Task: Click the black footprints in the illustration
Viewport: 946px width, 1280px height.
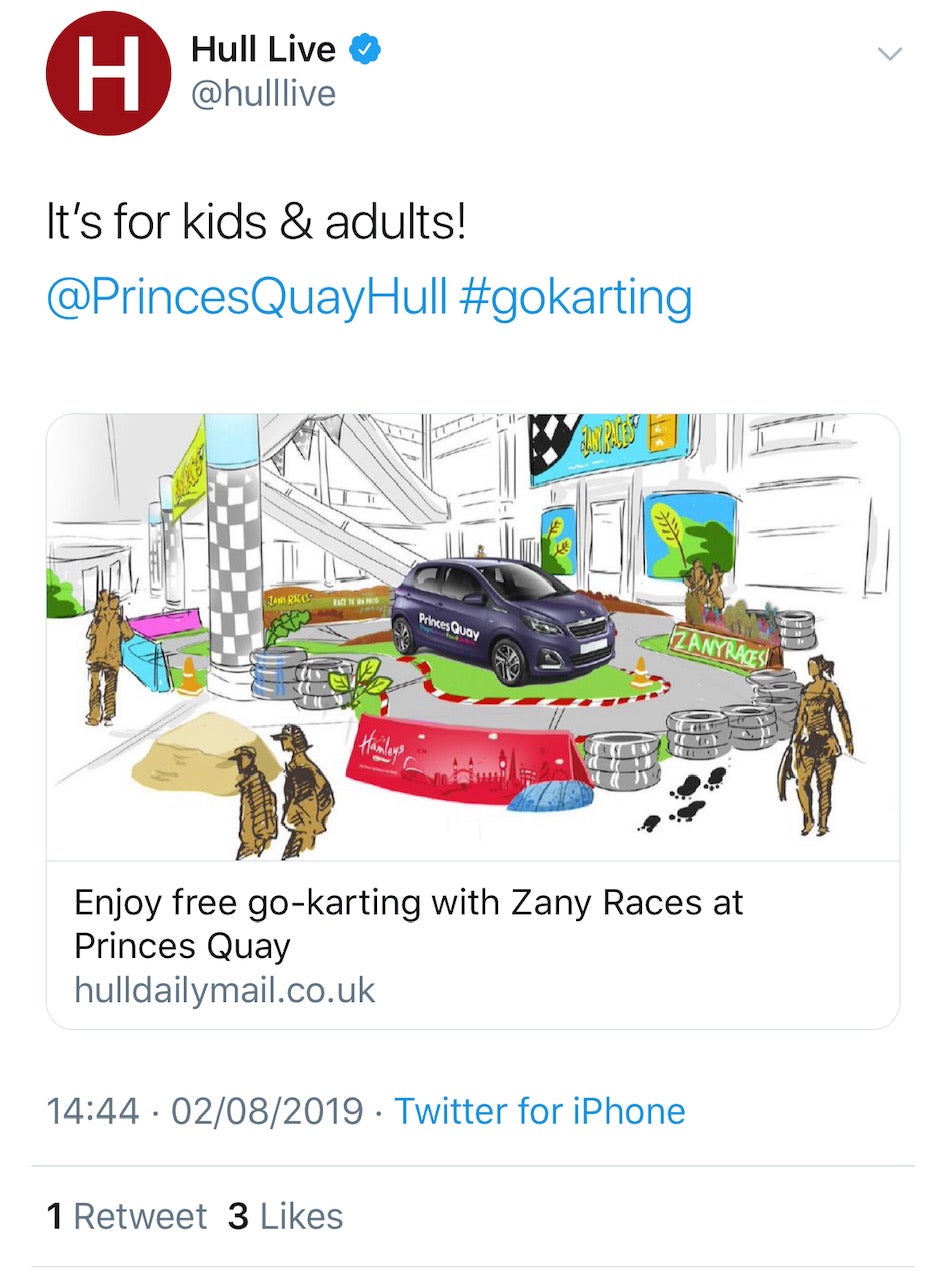Action: pyautogui.click(x=682, y=798)
